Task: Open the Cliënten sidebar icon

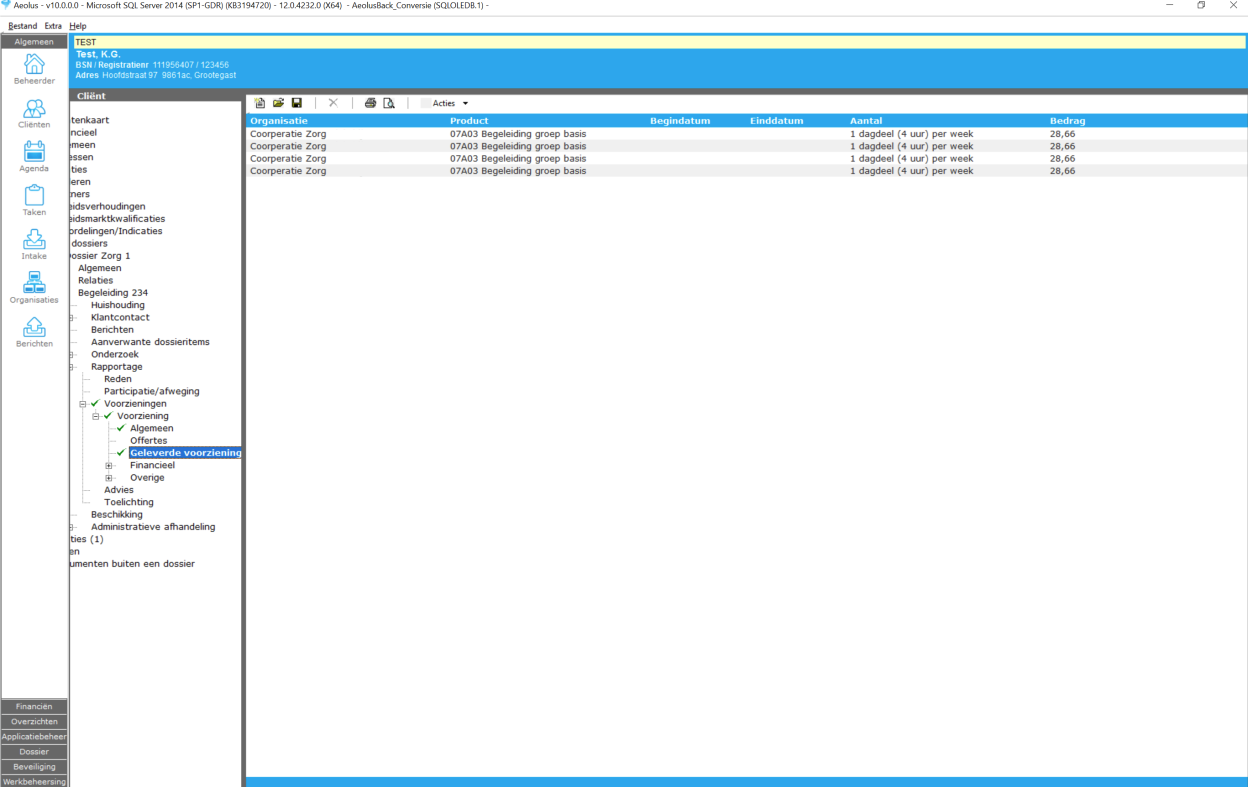Action: coord(34,113)
